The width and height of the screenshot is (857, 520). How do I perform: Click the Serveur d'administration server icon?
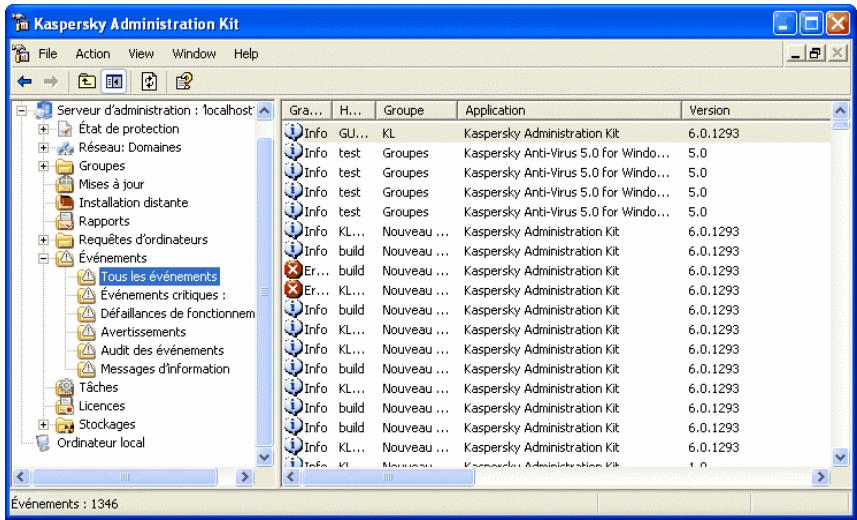(43, 110)
